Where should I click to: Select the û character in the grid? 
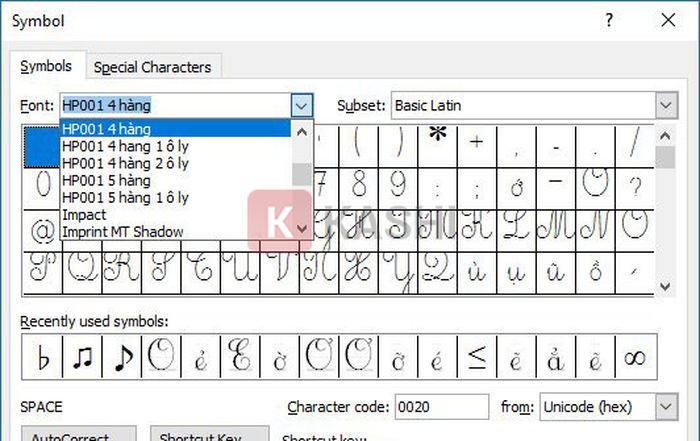(556, 273)
